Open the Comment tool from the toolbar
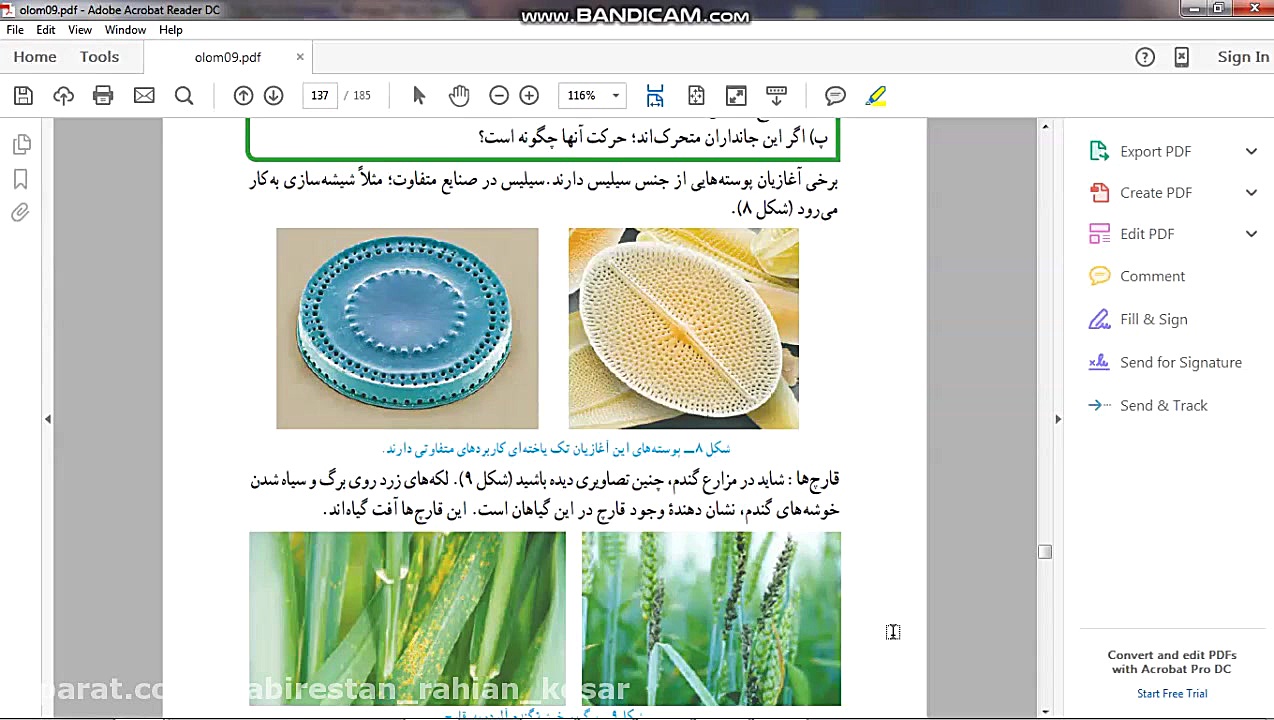Viewport: 1274px width, 720px height. 835,95
